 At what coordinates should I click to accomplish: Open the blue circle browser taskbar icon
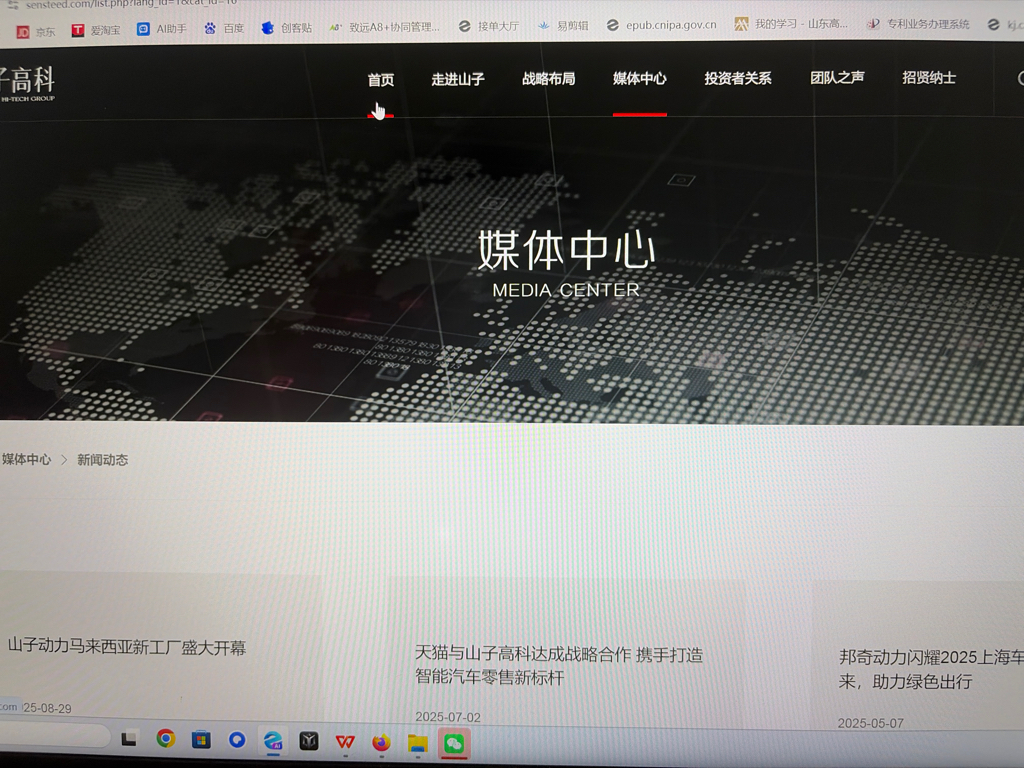[x=237, y=739]
